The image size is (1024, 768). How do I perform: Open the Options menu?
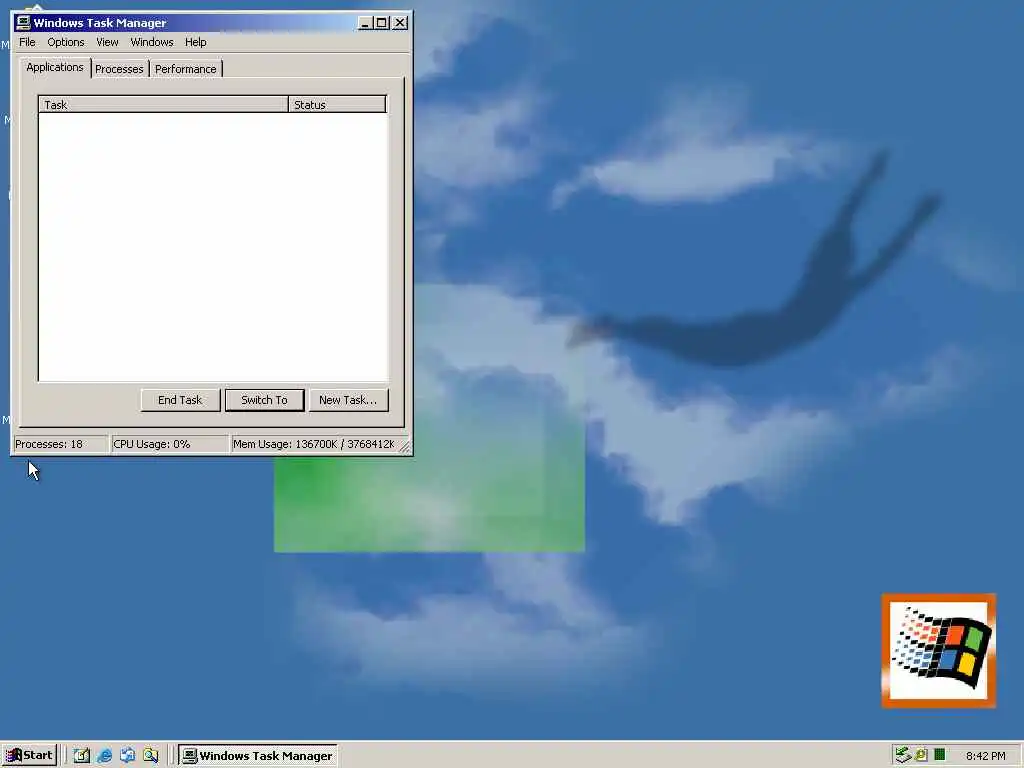(x=65, y=42)
